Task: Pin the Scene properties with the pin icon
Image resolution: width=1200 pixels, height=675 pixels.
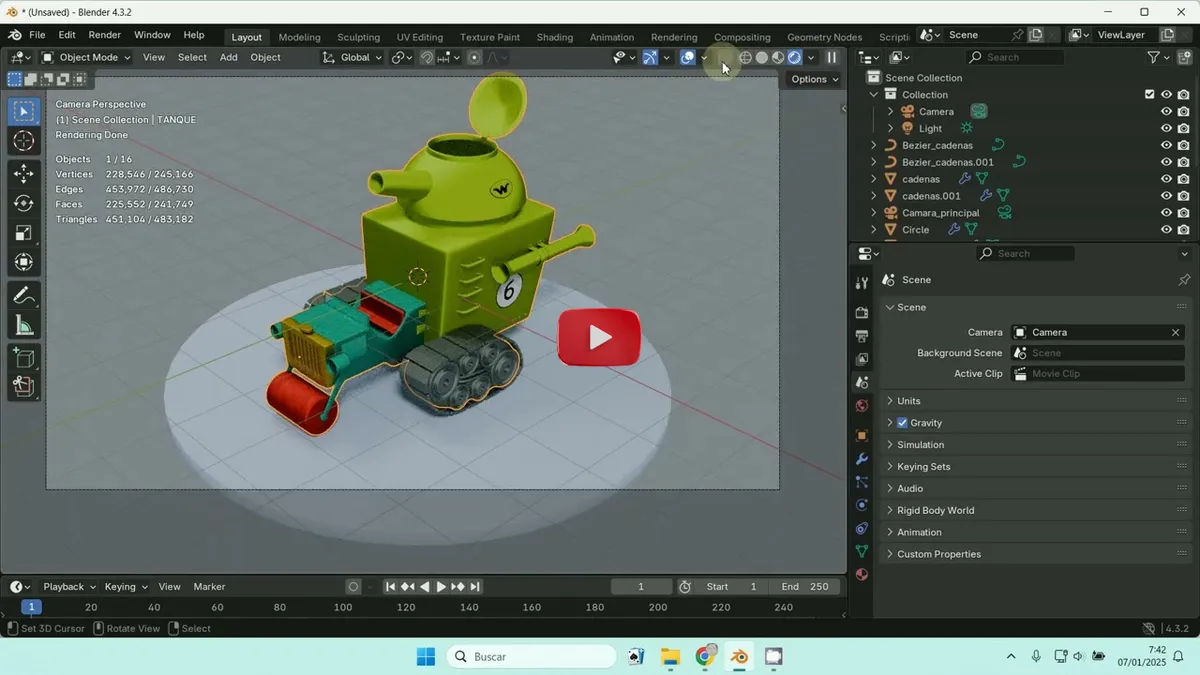Action: pyautogui.click(x=1184, y=280)
